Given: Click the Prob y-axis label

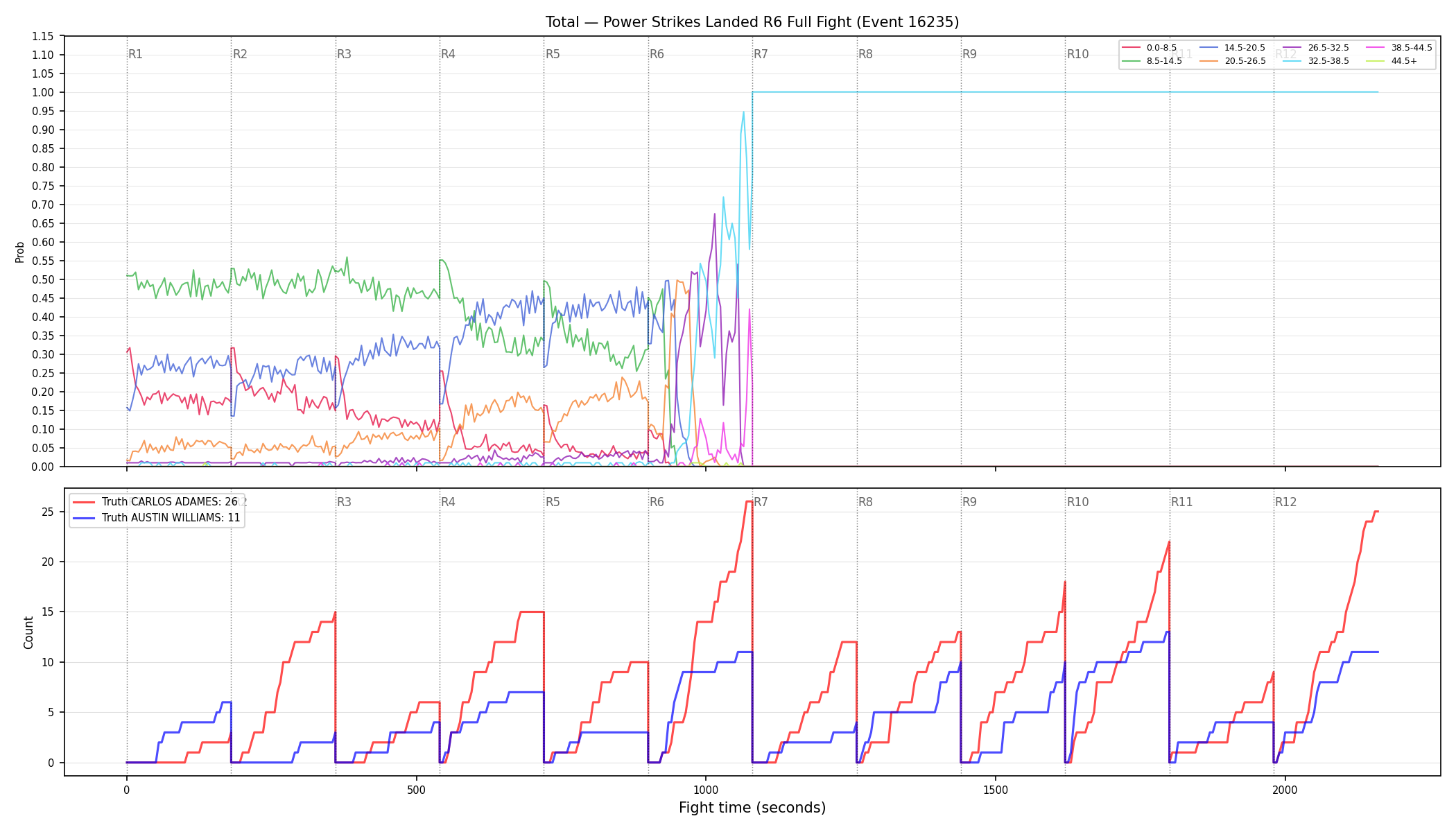Looking at the screenshot, I should click(x=20, y=252).
